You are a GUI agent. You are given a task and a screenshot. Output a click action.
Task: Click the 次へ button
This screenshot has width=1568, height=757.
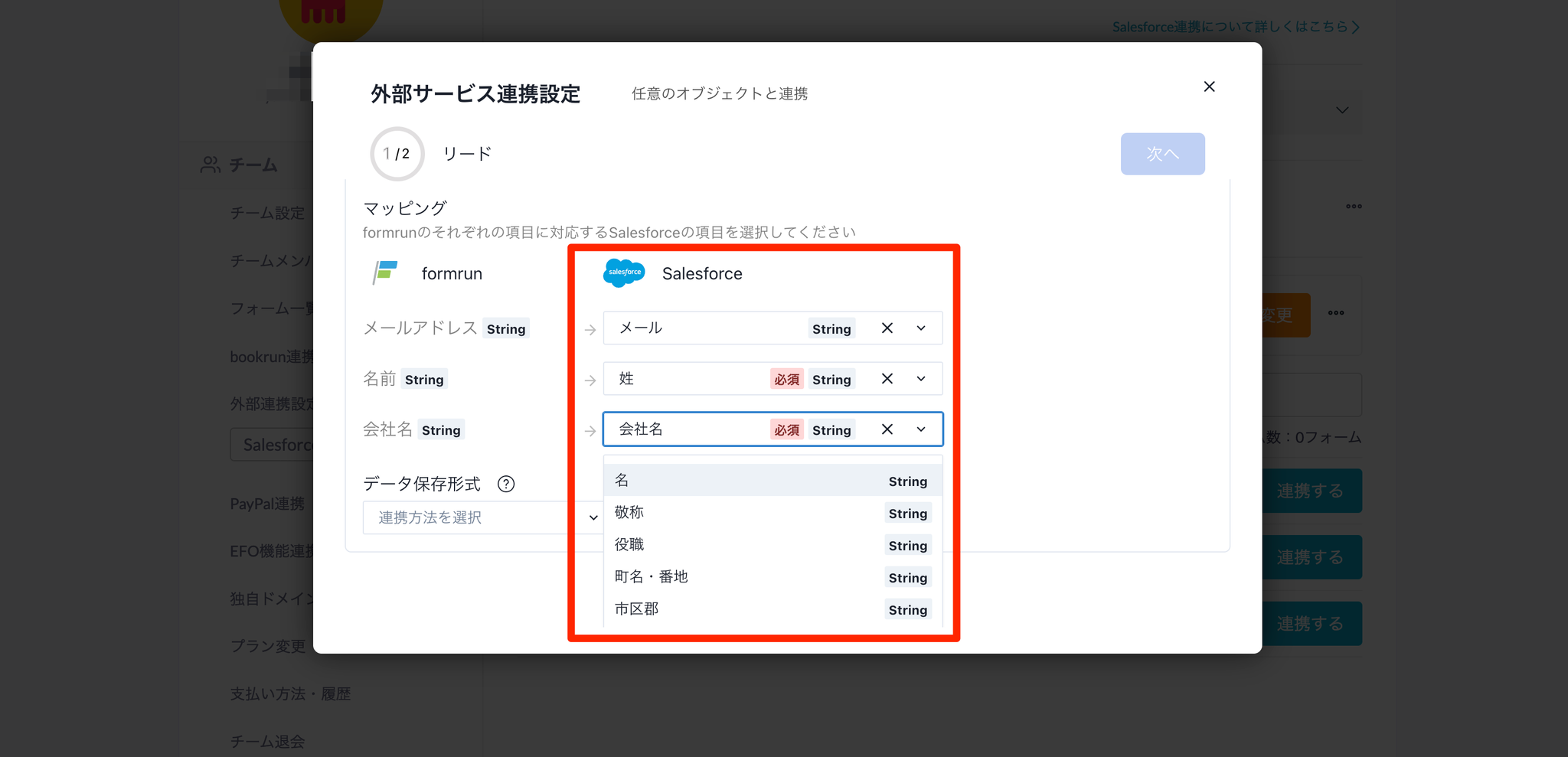tap(1162, 154)
